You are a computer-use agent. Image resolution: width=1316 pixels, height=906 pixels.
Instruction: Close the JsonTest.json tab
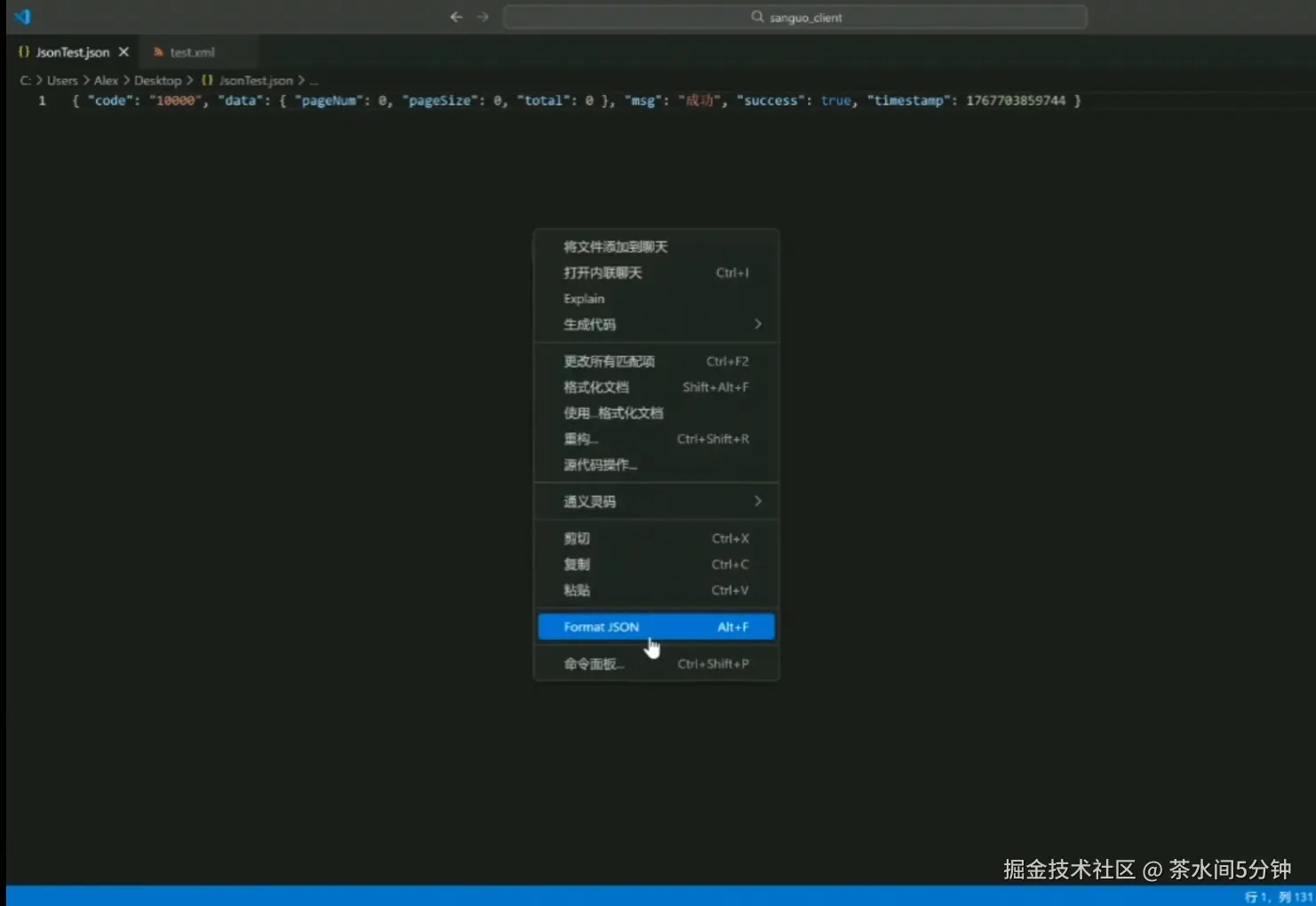pos(124,52)
